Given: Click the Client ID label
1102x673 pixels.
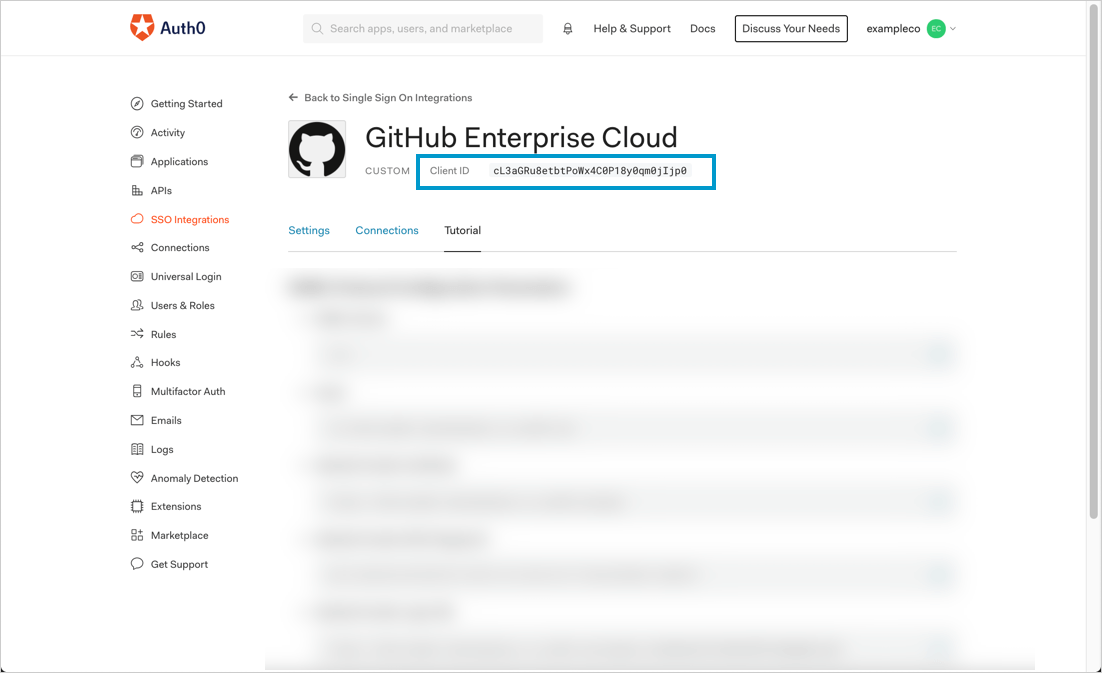Looking at the screenshot, I should coord(449,171).
